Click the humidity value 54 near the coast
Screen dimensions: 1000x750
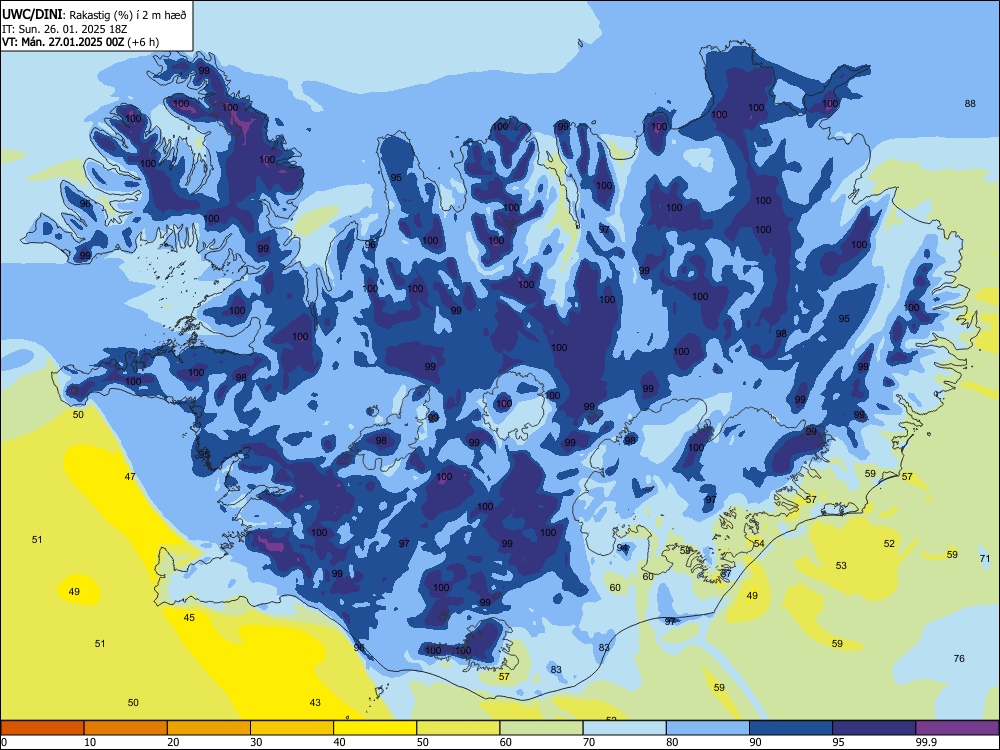pos(759,543)
